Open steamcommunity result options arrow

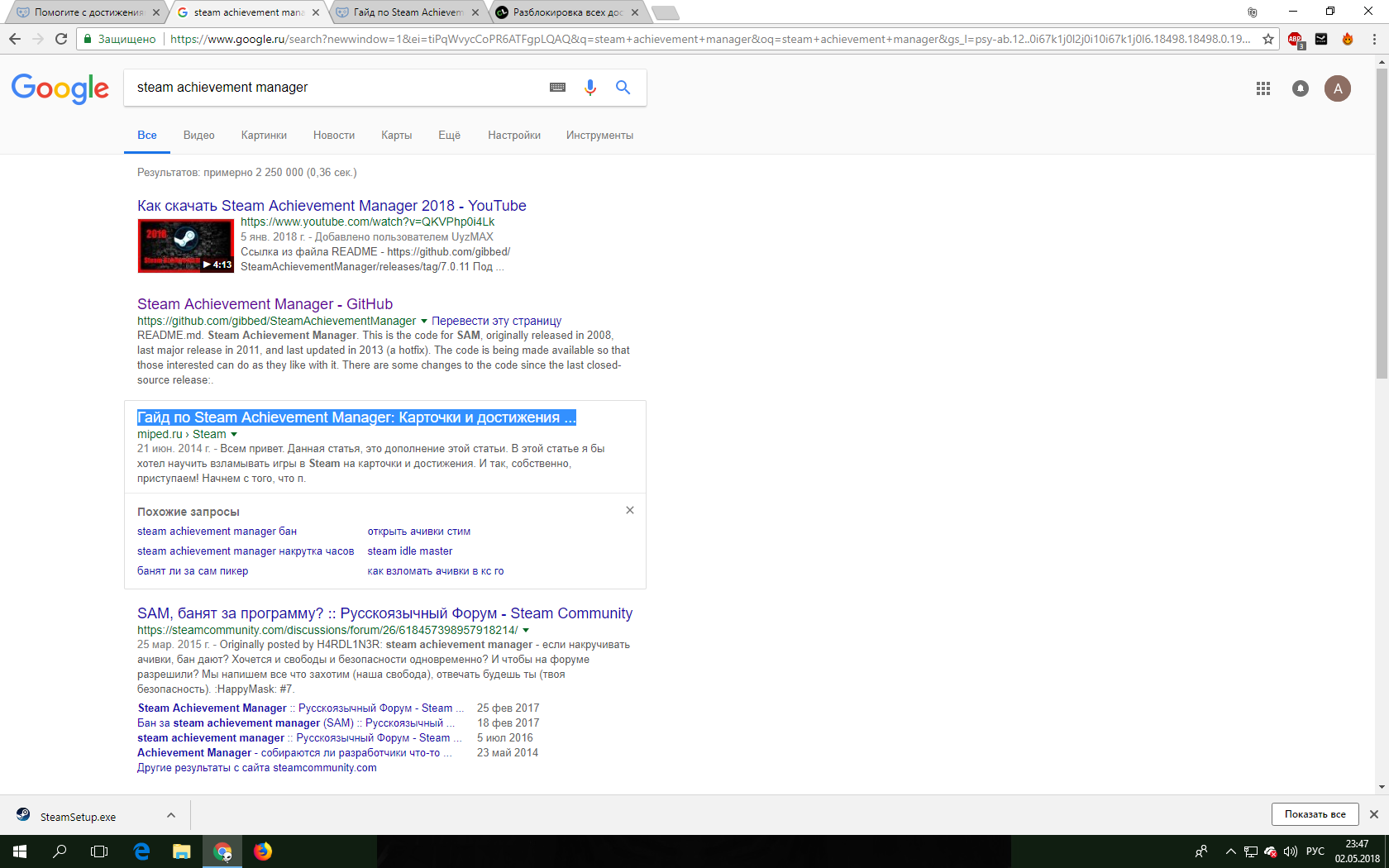[x=526, y=630]
